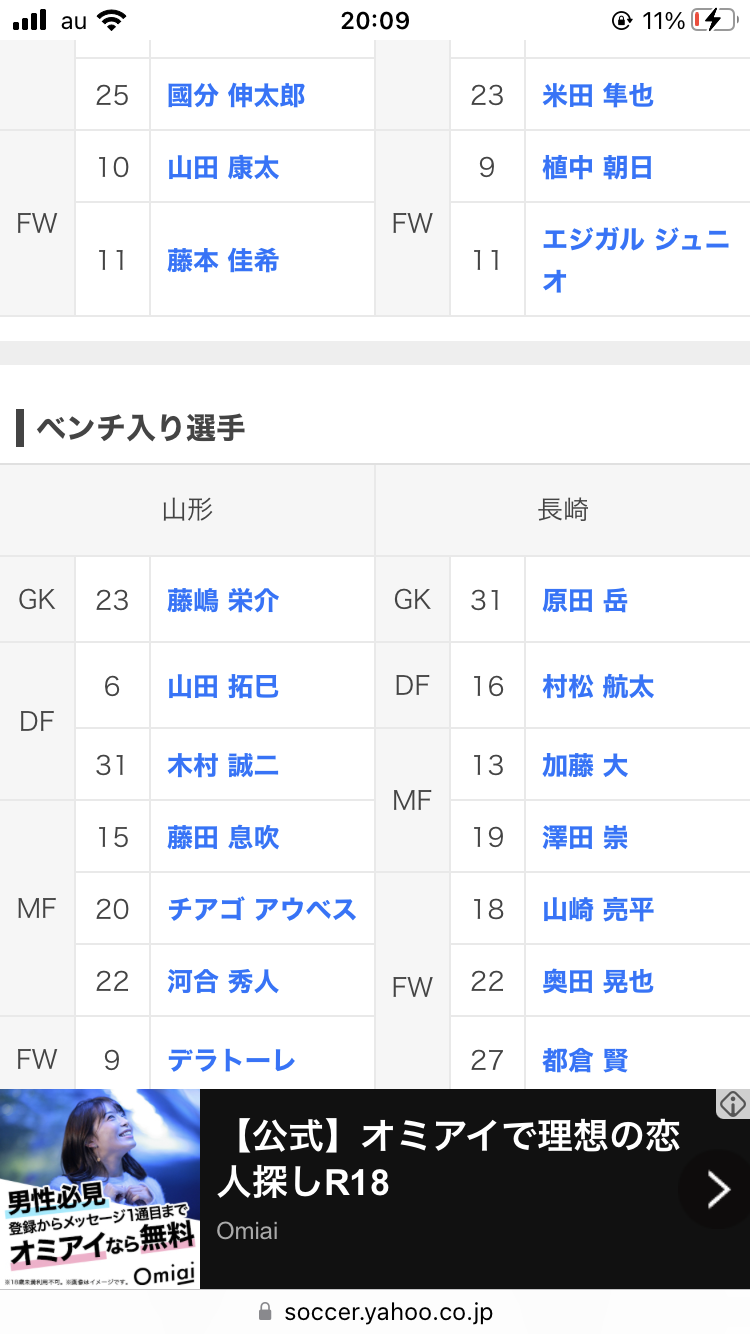This screenshot has height=1334, width=750.
Task: Tap the soccer.yahoo.co.jp address bar
Action: [375, 1311]
